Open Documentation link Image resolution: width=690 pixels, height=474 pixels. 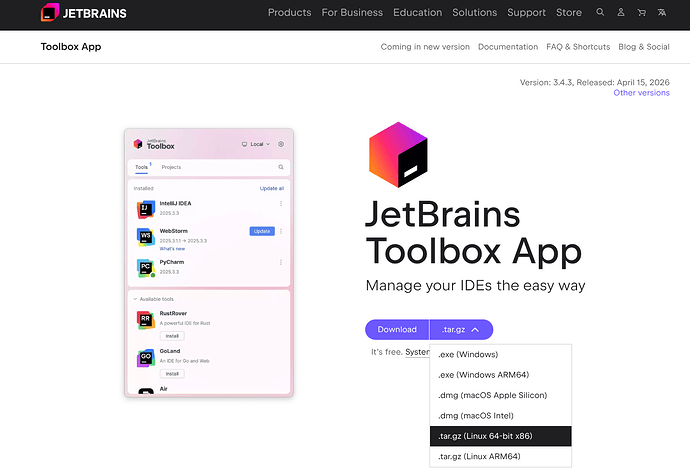point(508,47)
